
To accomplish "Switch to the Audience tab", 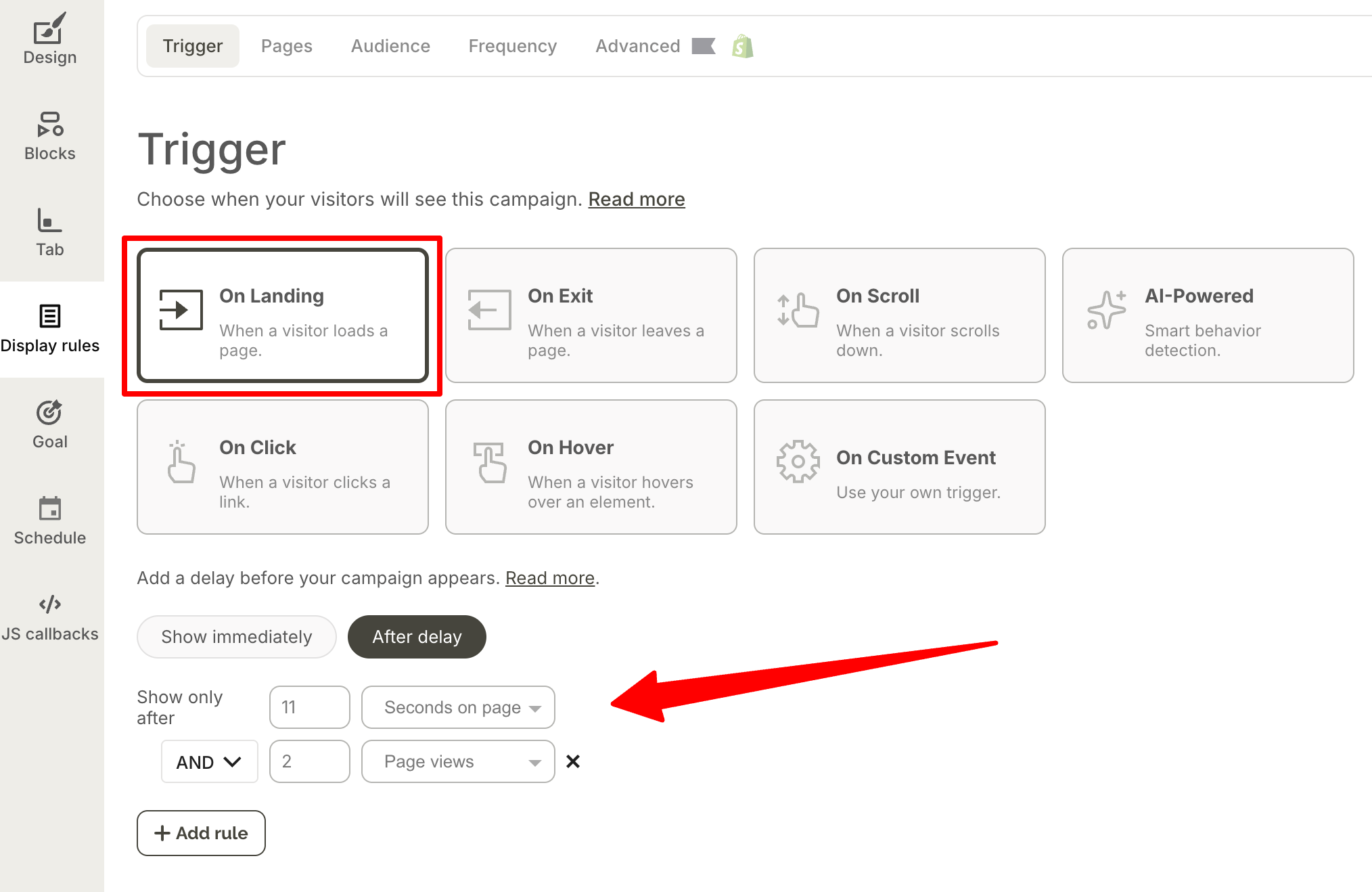I will coord(390,46).
